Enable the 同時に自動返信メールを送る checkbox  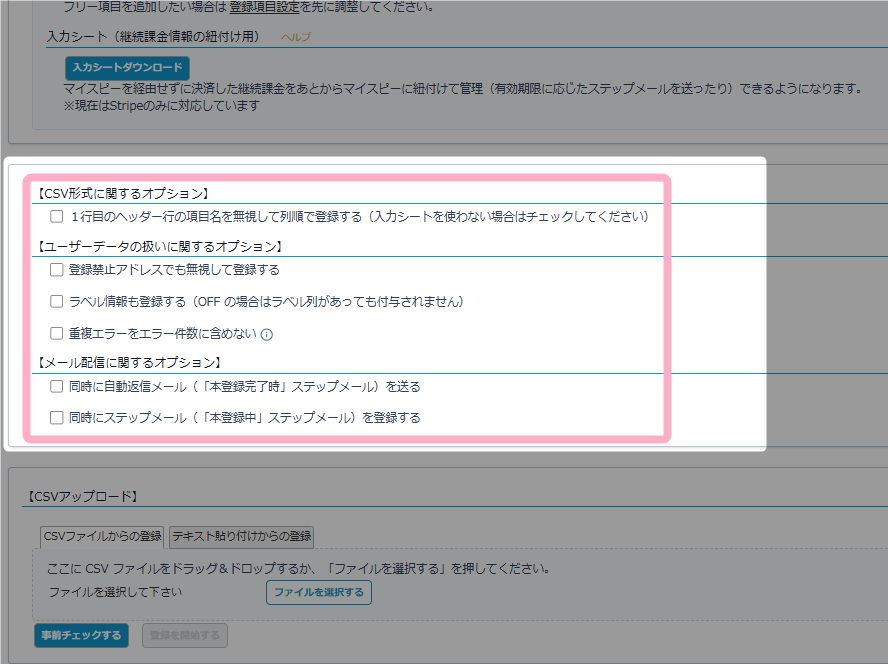pos(57,386)
